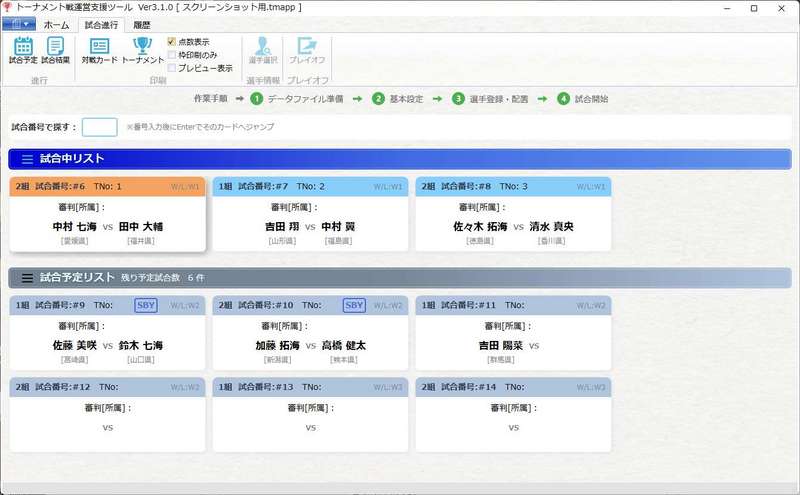Open the 履歴 tab
This screenshot has width=800, height=495.
pyautogui.click(x=141, y=24)
